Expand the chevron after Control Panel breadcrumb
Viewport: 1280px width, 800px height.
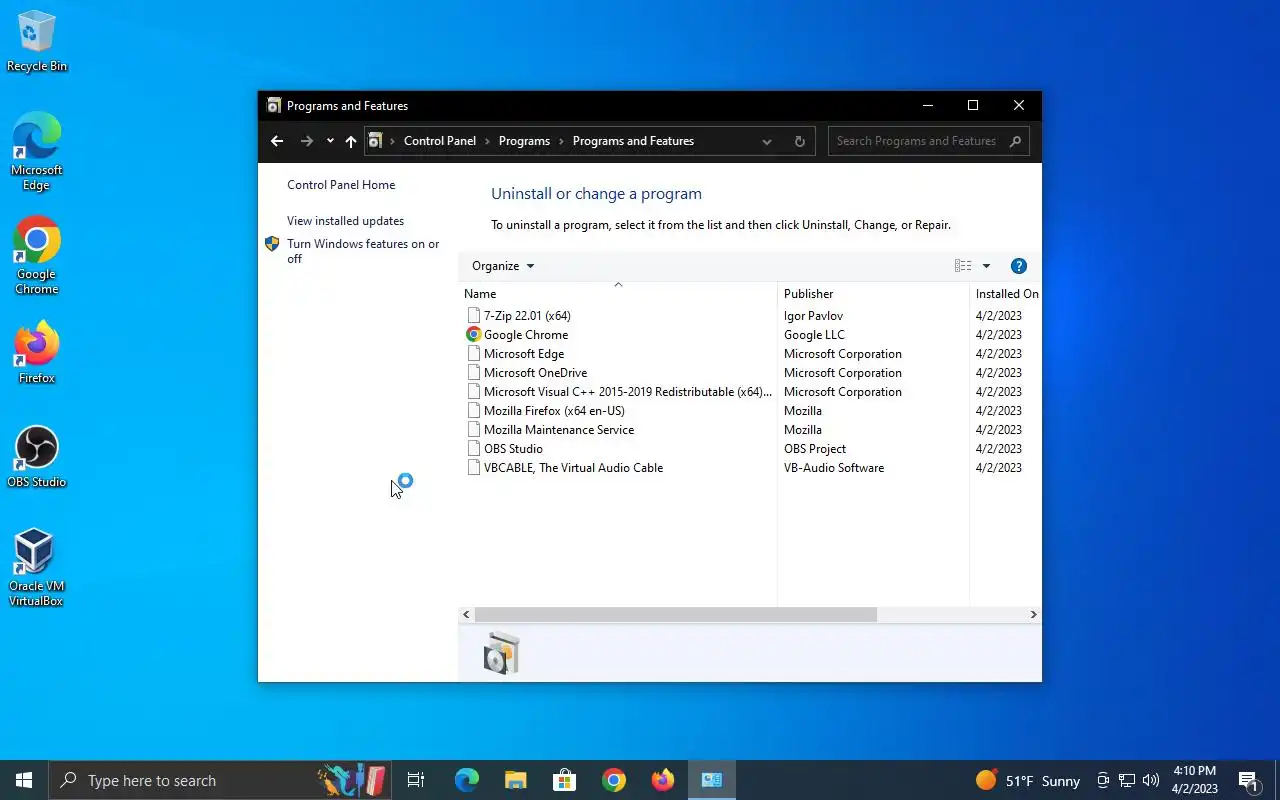point(487,141)
